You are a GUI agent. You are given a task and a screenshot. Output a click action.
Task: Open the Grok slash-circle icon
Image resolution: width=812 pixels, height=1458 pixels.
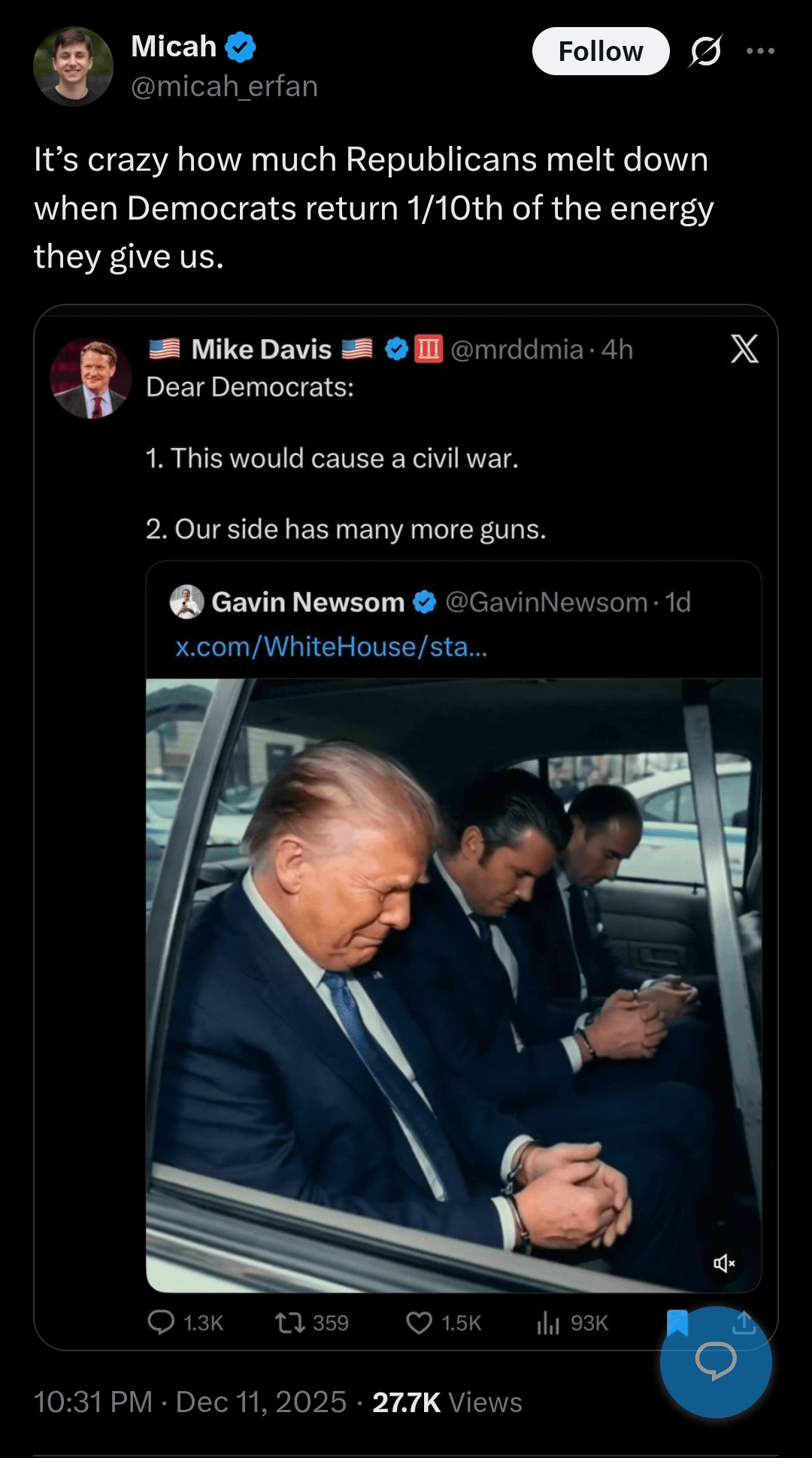[x=705, y=51]
